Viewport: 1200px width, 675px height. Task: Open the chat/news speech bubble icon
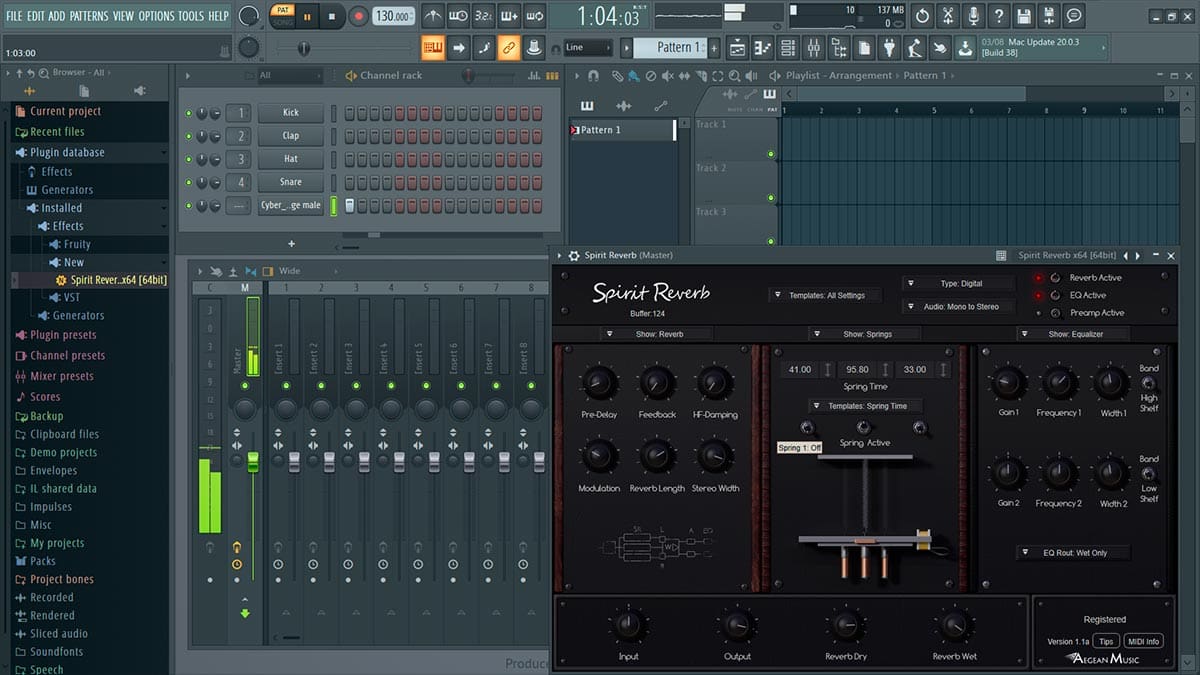tap(1073, 16)
